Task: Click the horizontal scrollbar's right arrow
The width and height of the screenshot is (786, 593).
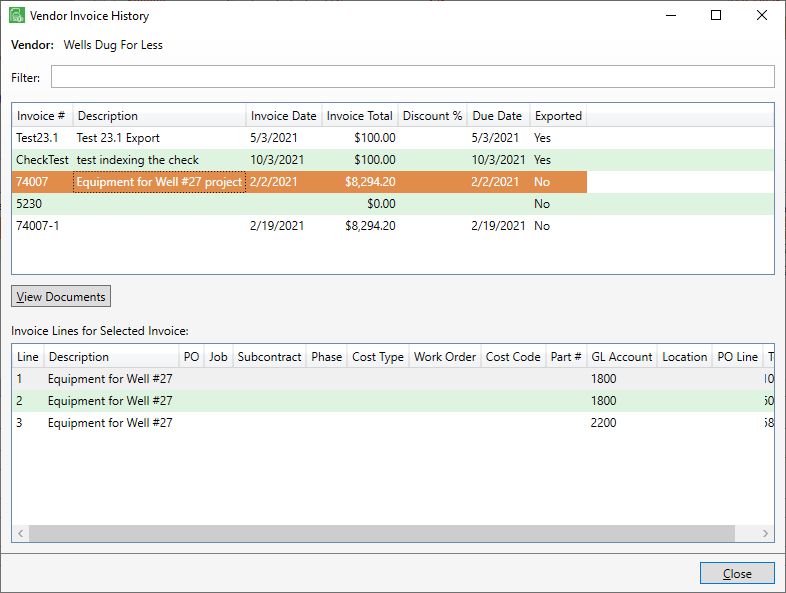Action: (x=765, y=533)
